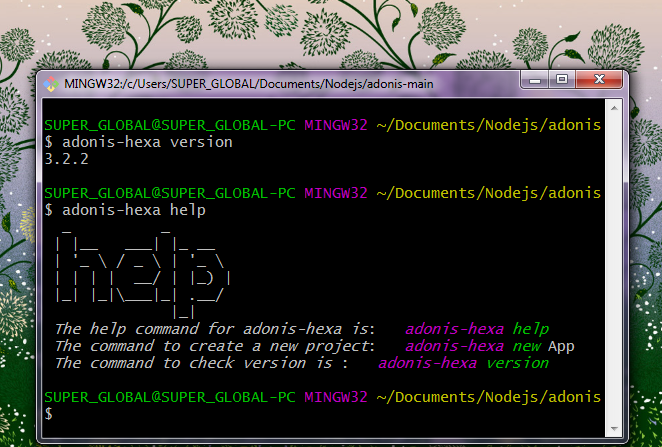Click the window title MINGW32 path text

(249, 84)
